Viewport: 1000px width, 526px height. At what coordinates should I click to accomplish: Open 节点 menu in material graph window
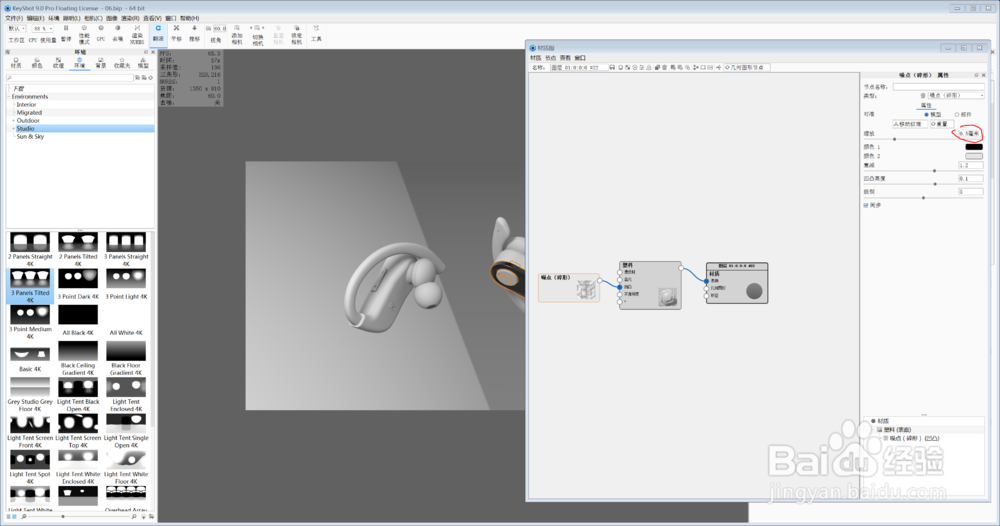pos(550,58)
